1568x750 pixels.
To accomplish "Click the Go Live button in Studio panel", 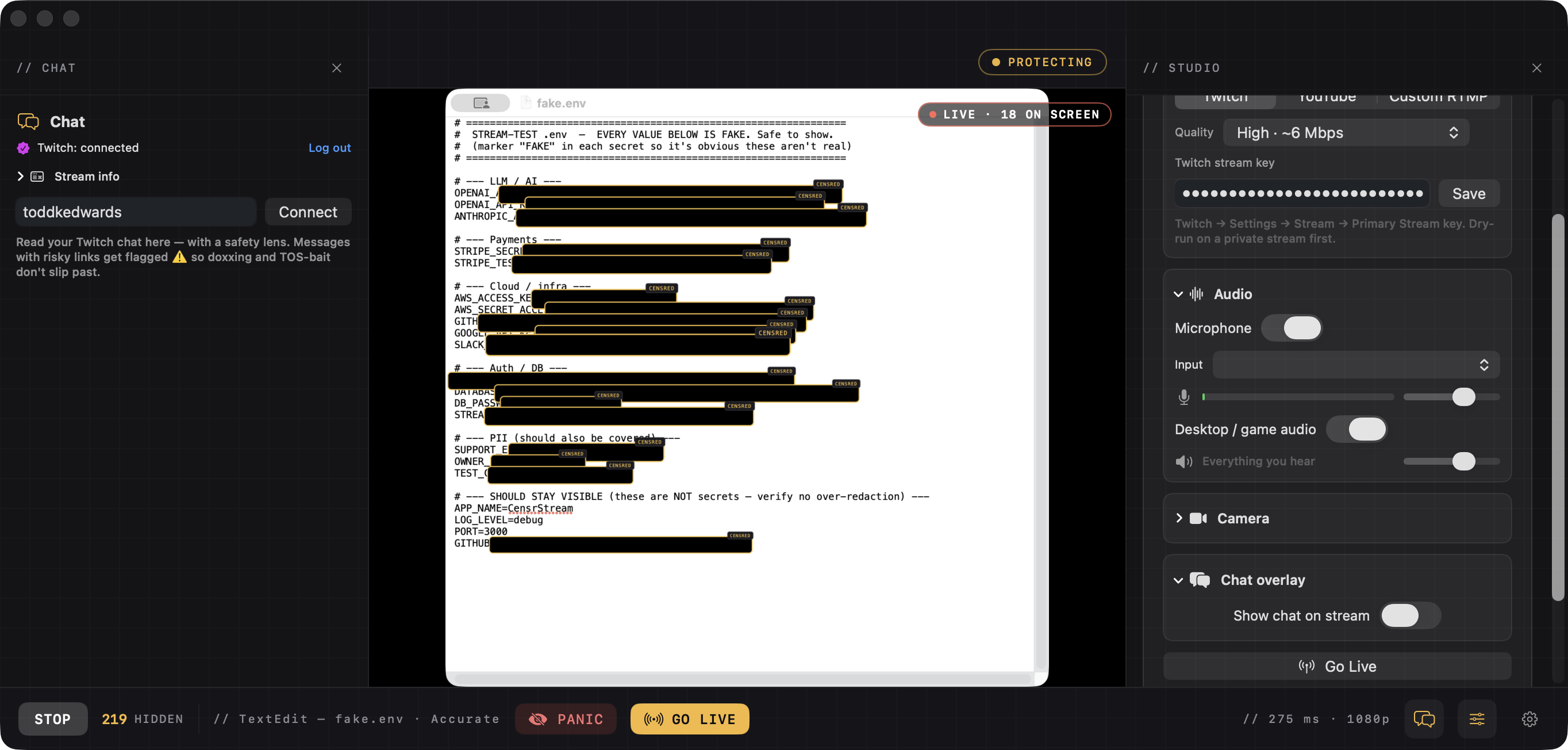I will (x=1338, y=667).
